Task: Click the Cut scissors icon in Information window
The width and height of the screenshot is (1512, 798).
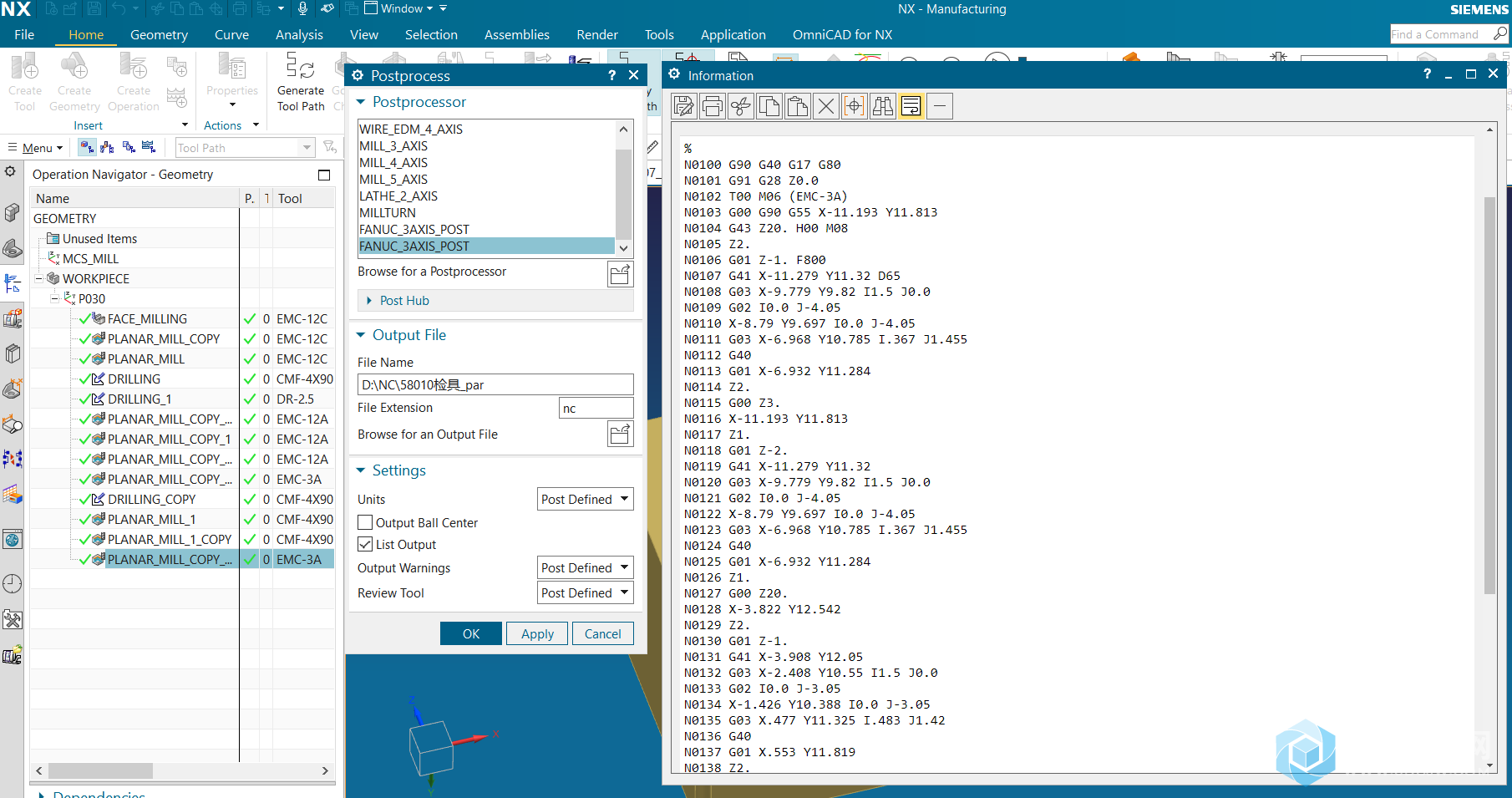Action: point(741,106)
